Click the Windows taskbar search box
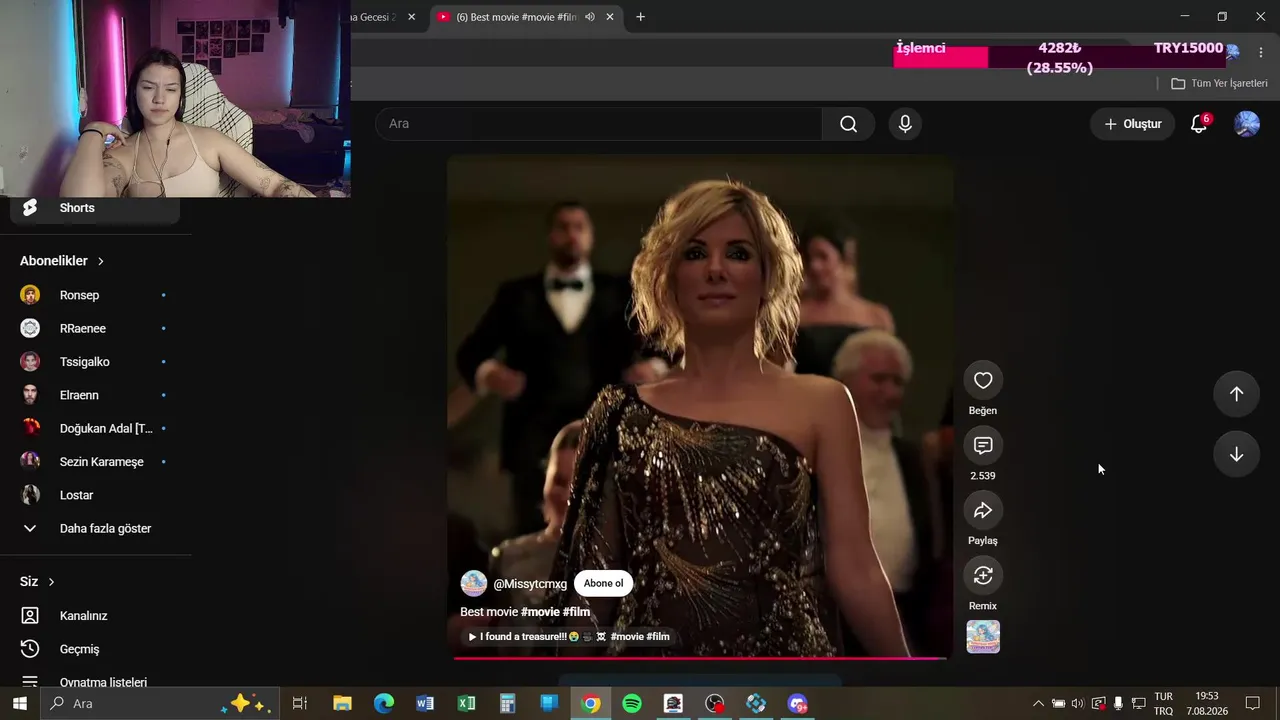This screenshot has width=1280, height=720. (x=160, y=704)
